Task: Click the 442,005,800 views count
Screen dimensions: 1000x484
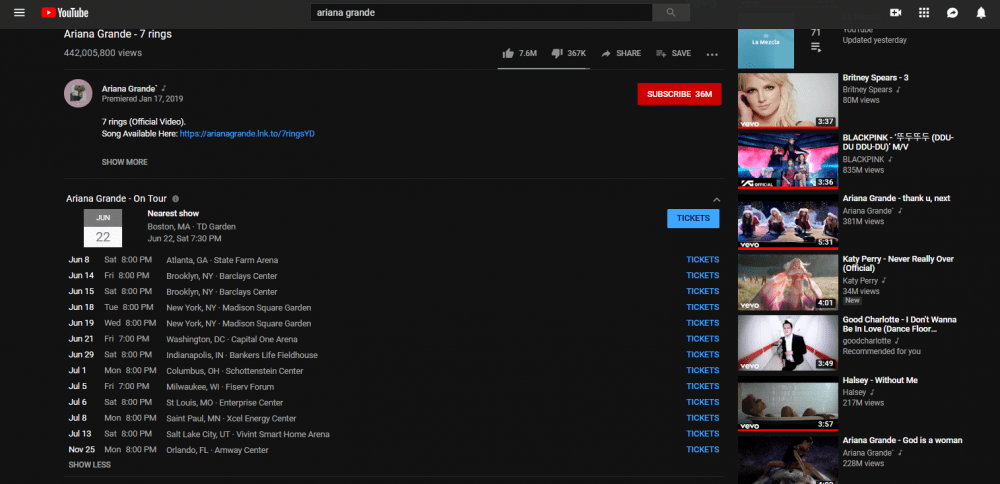Action: pyautogui.click(x=103, y=53)
